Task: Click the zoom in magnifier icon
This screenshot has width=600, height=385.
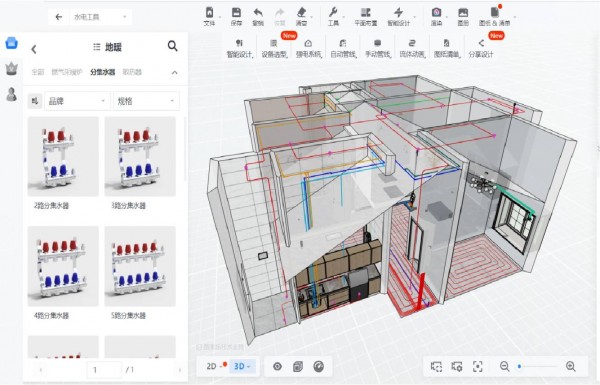Action: pyautogui.click(x=571, y=366)
